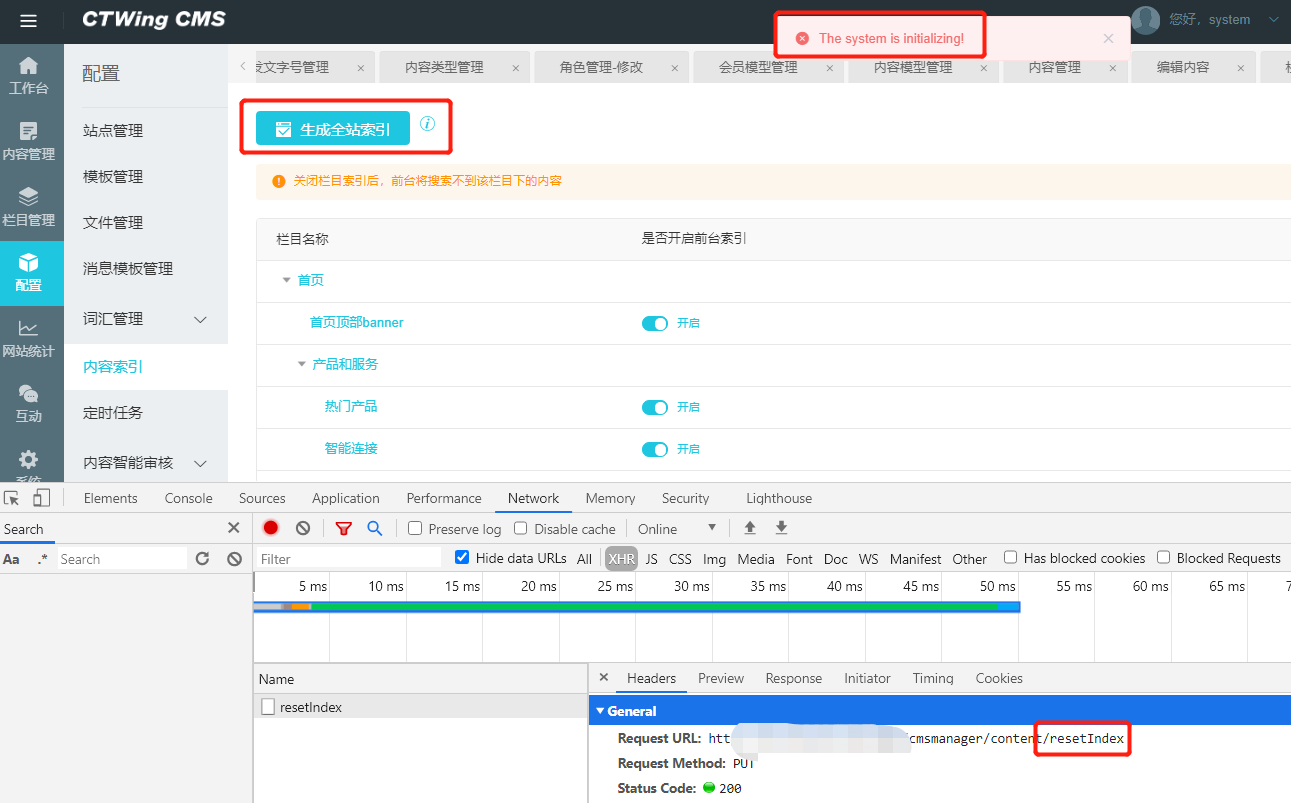Toggle the 首页顶部banner index switch
Image resolution: width=1291 pixels, height=803 pixels.
tap(654, 323)
